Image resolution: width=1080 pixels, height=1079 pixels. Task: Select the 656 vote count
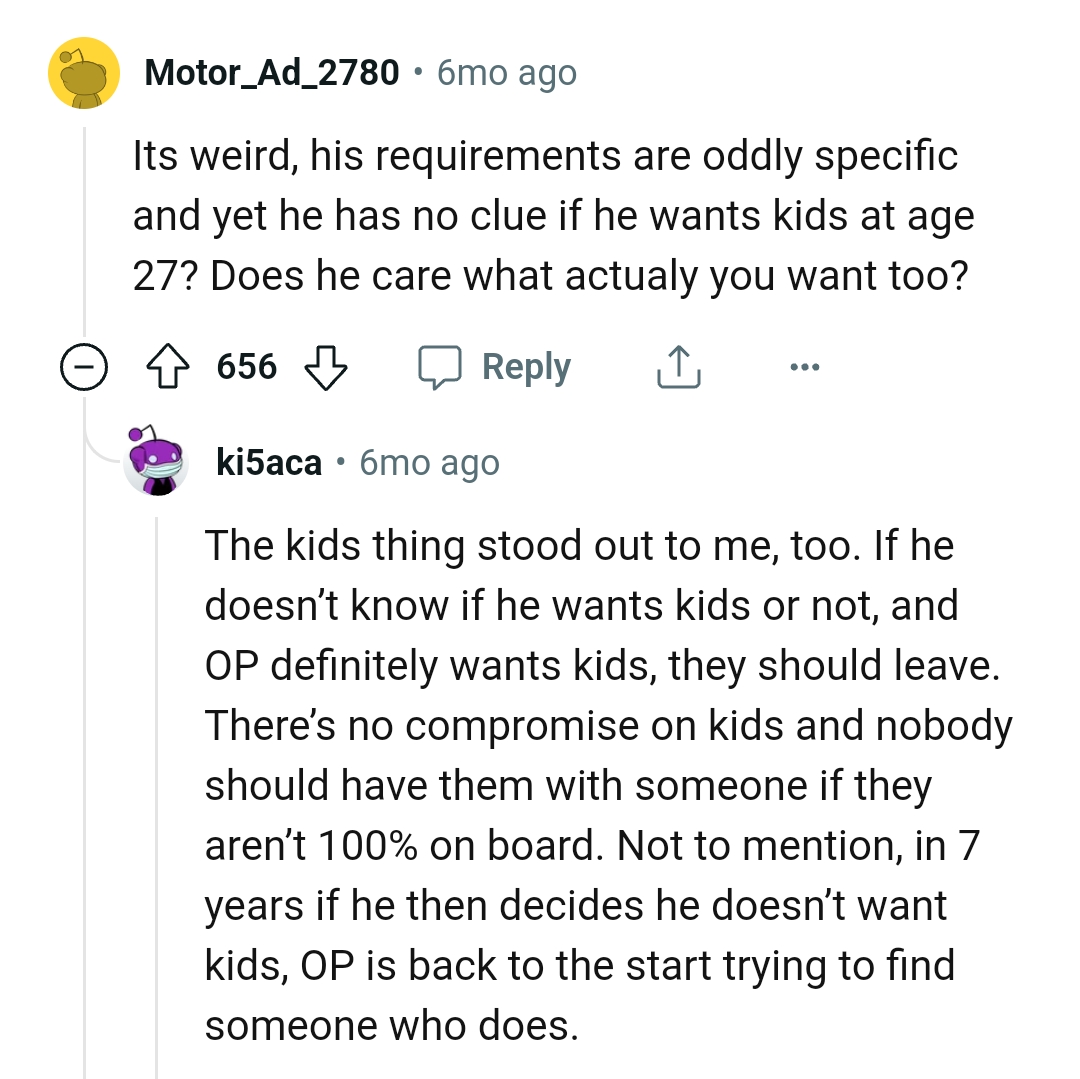(248, 366)
